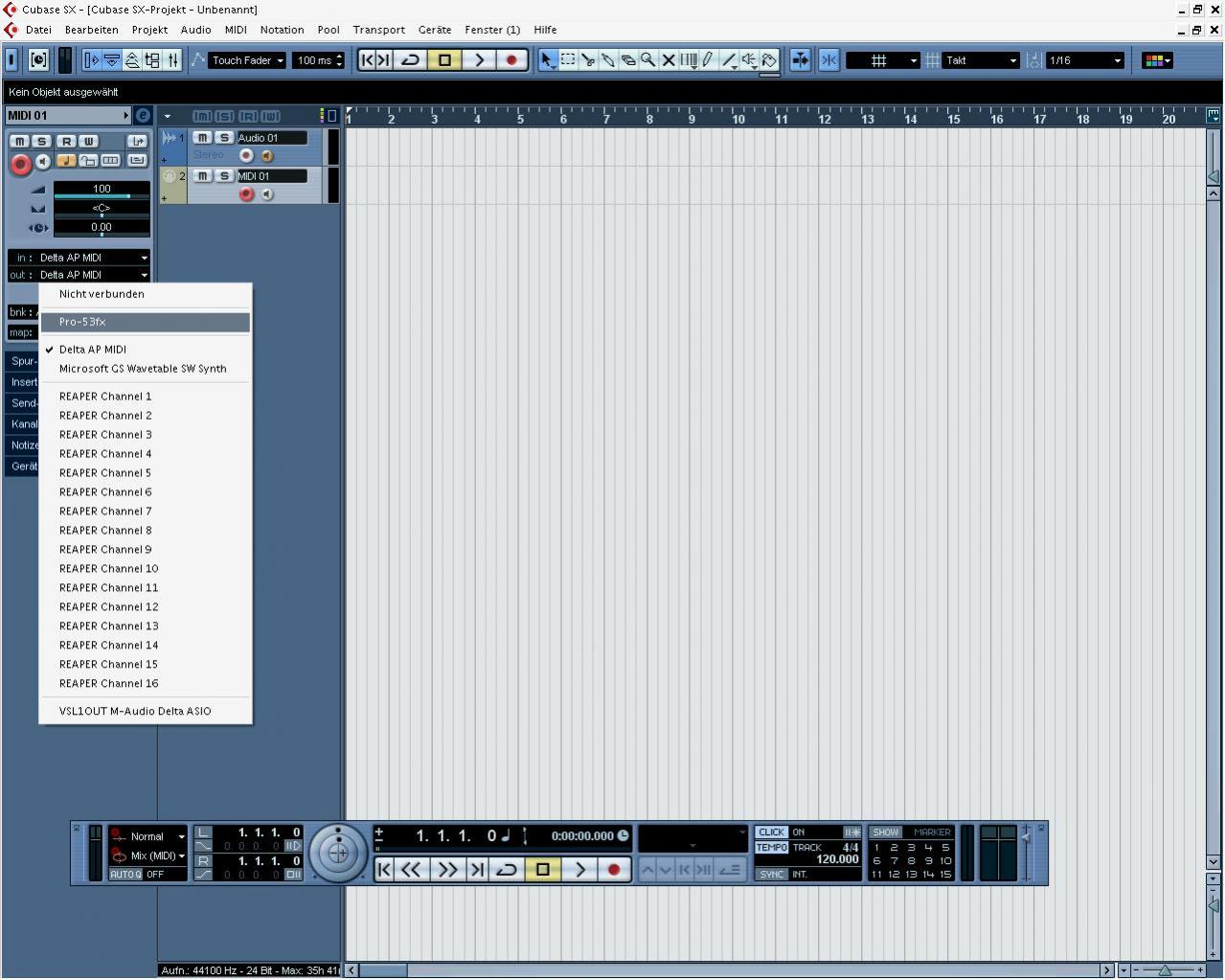
Task: Toggle cycle loop in transport panel
Action: [x=507, y=870]
